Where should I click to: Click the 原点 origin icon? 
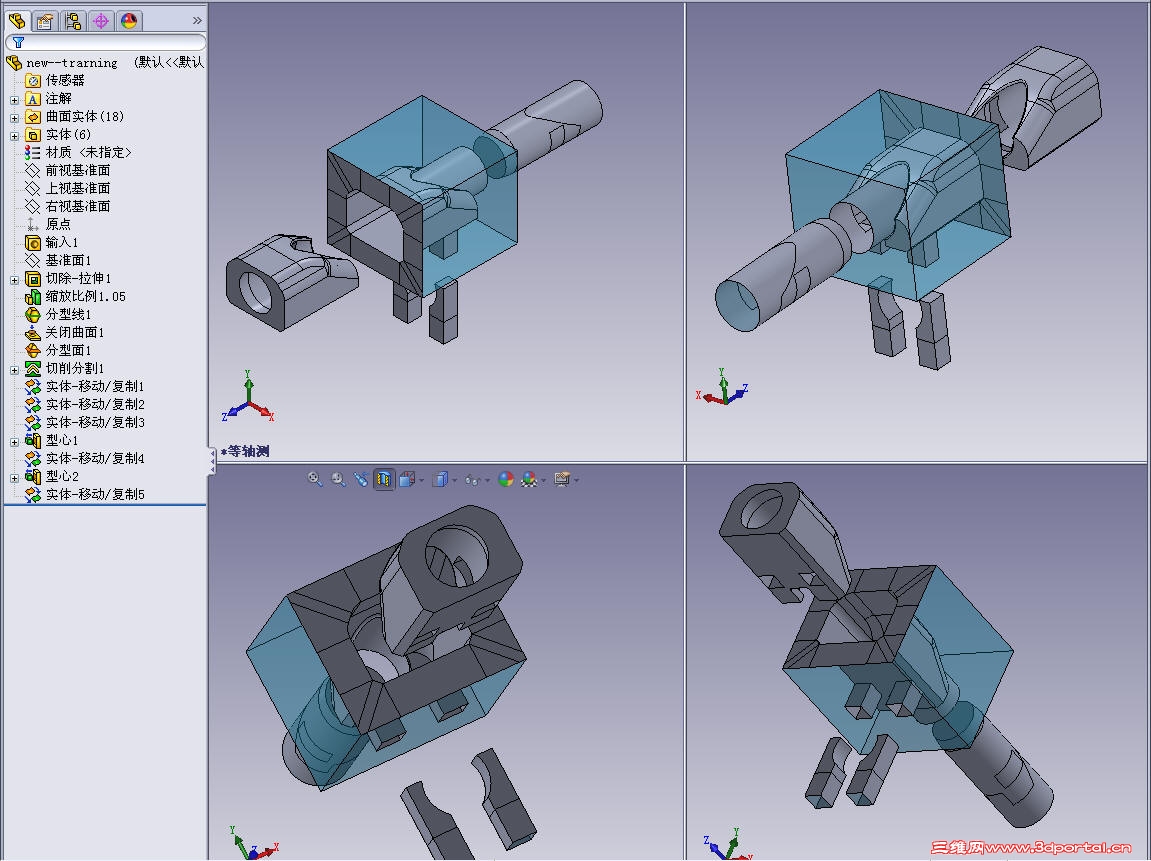pos(32,224)
